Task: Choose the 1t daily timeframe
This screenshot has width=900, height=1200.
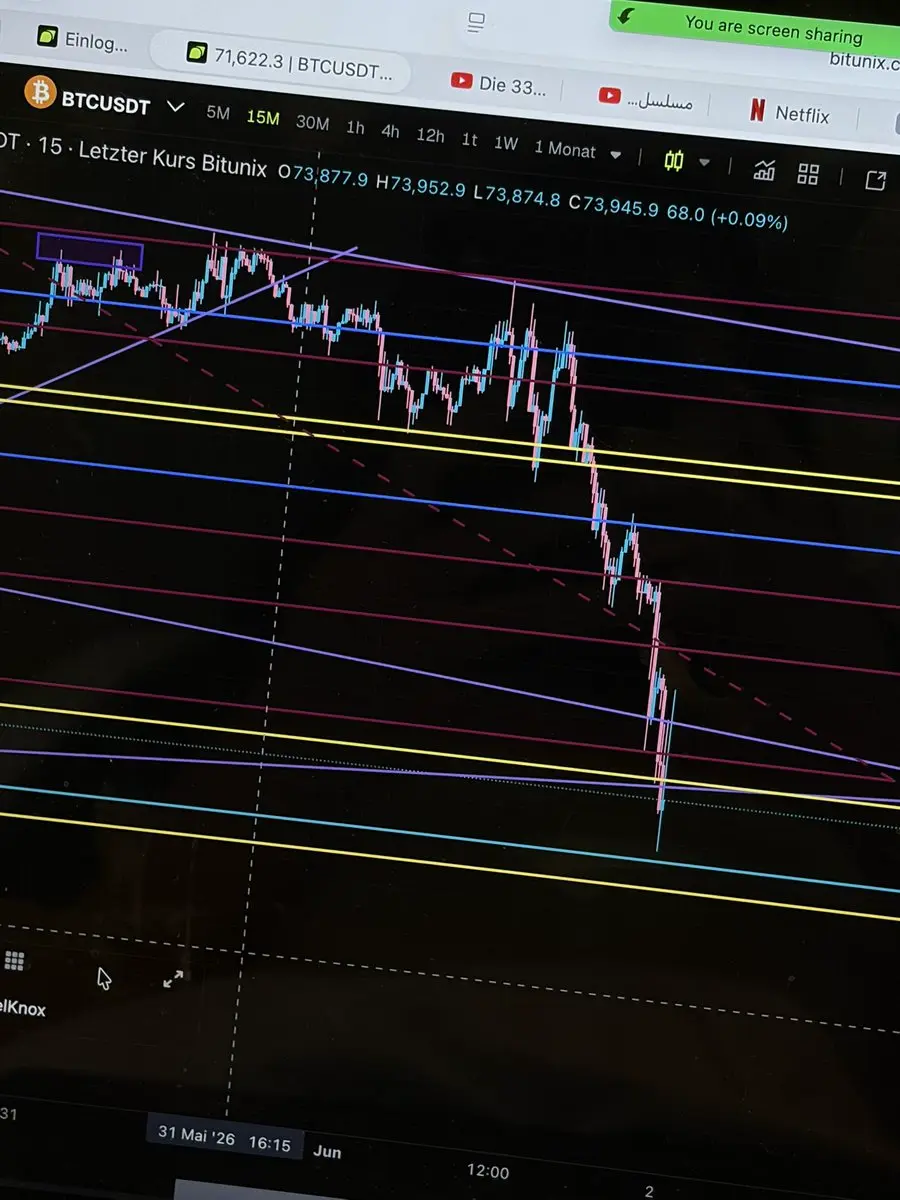Action: pyautogui.click(x=469, y=140)
